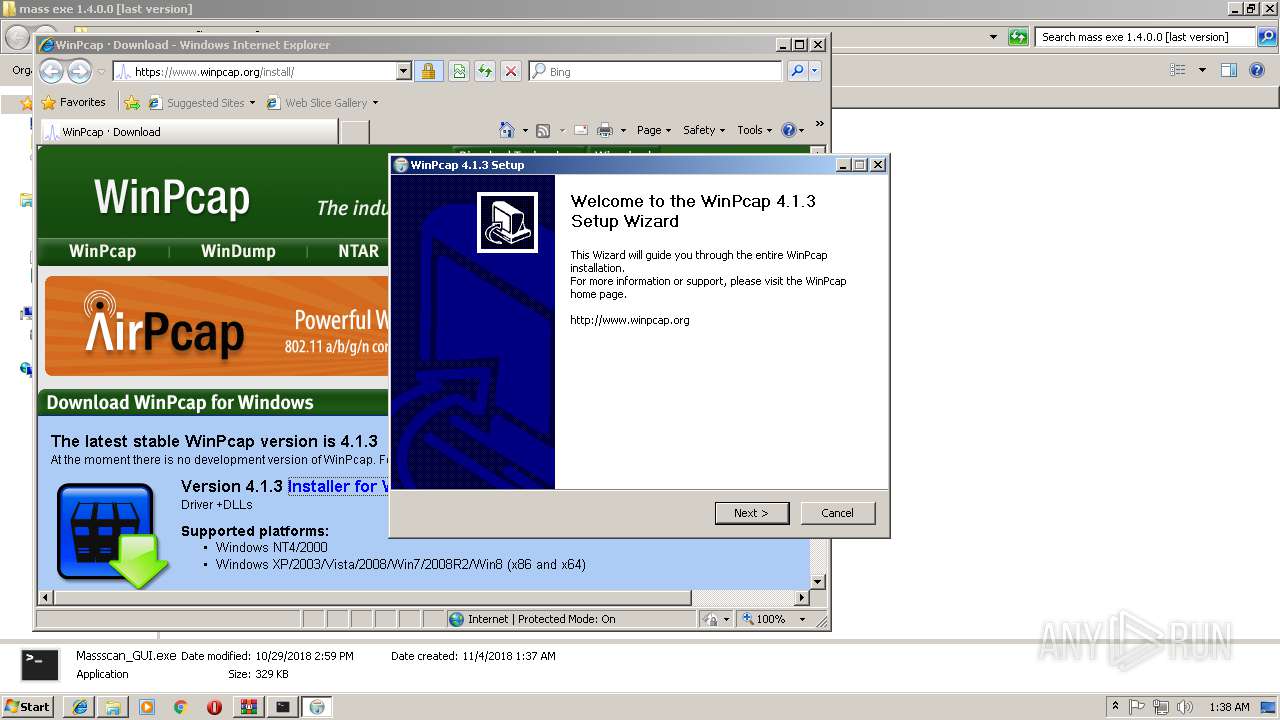1280x720 pixels.
Task: Click the vertical scrollbar down arrow
Action: click(817, 581)
